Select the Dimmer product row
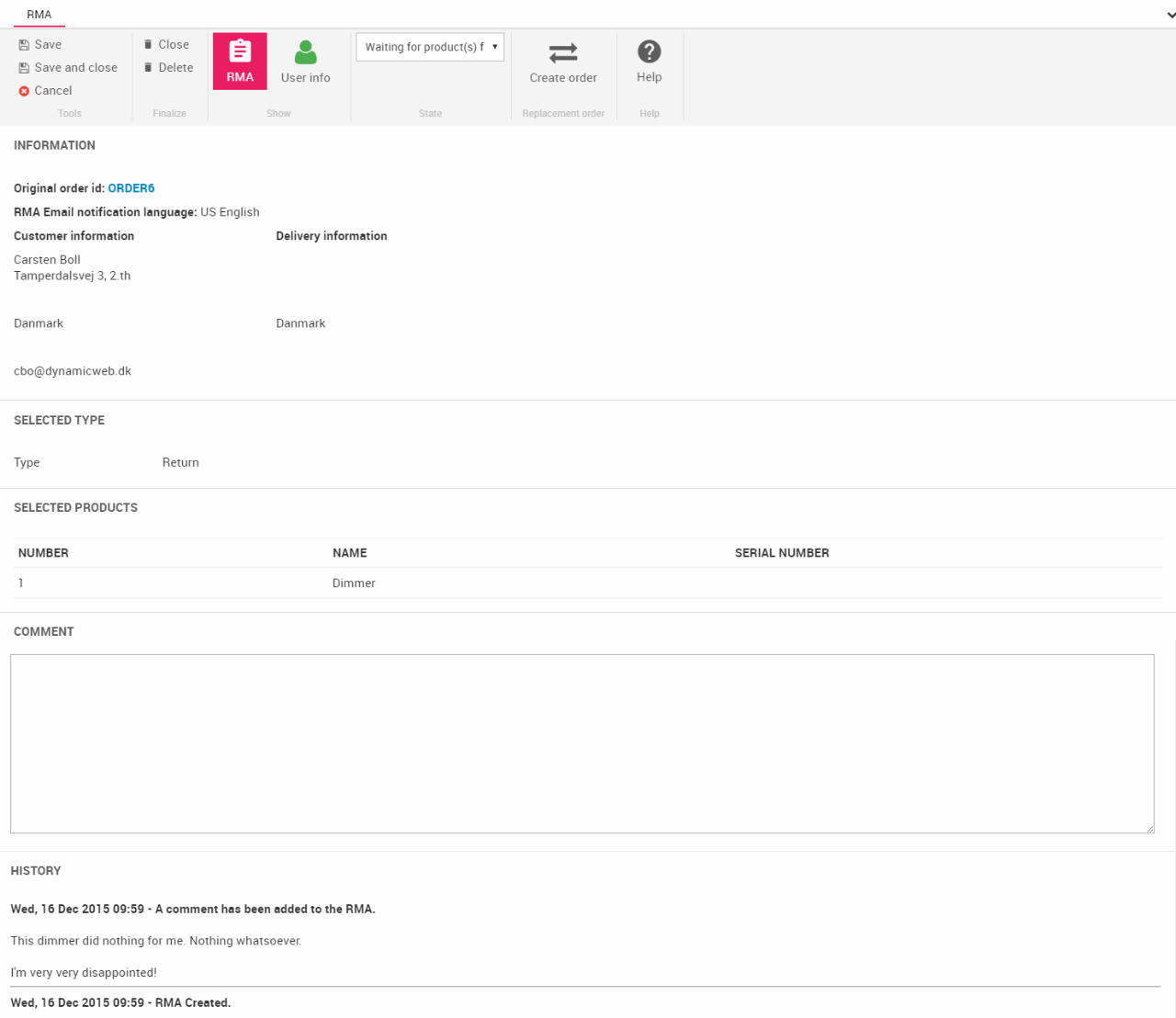Viewport: 1176px width, 1018px height. click(x=354, y=583)
